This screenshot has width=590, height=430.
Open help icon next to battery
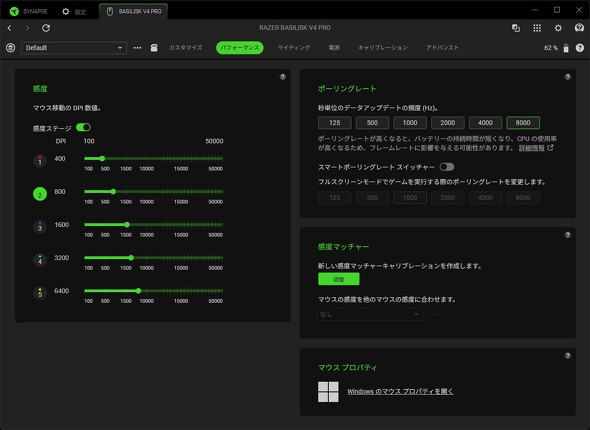click(580, 48)
